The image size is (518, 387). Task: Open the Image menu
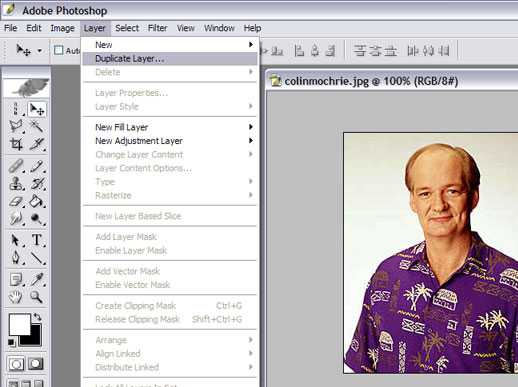pyautogui.click(x=62, y=28)
